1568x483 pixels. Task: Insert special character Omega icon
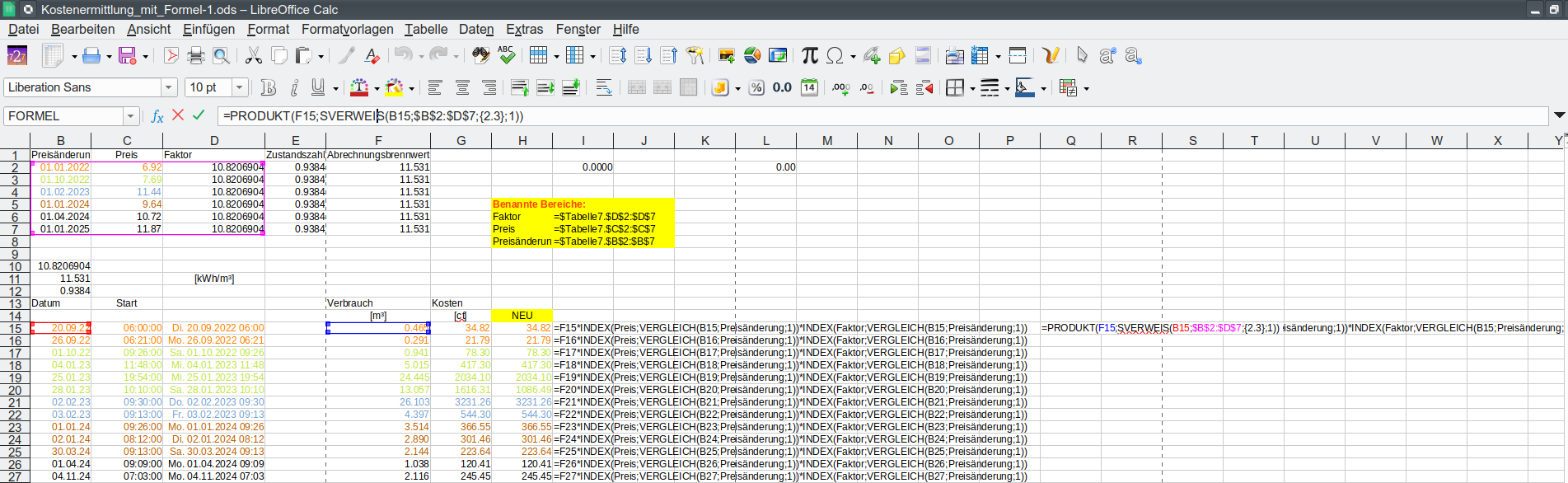click(x=835, y=55)
